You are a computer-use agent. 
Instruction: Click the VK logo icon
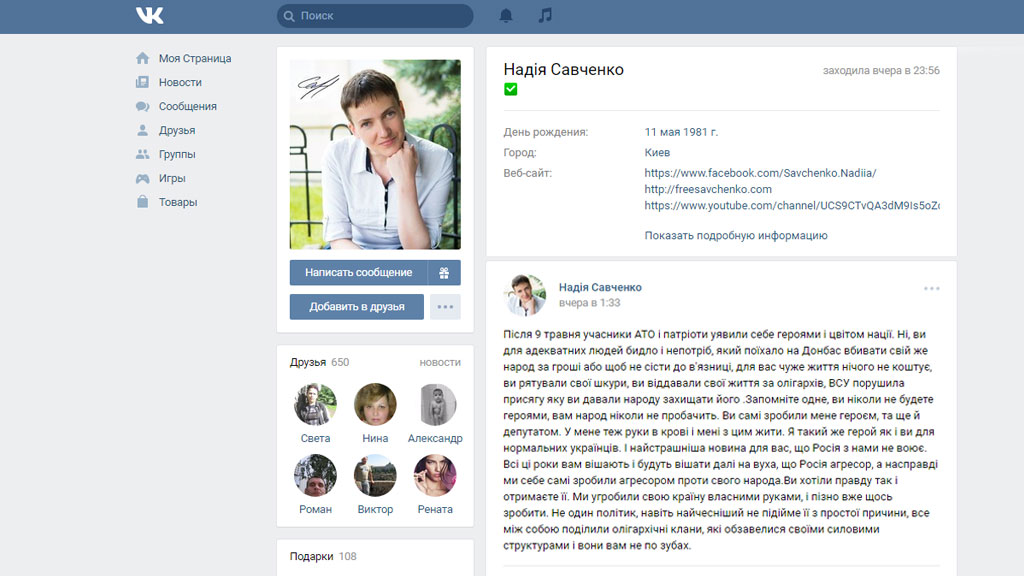[x=149, y=16]
